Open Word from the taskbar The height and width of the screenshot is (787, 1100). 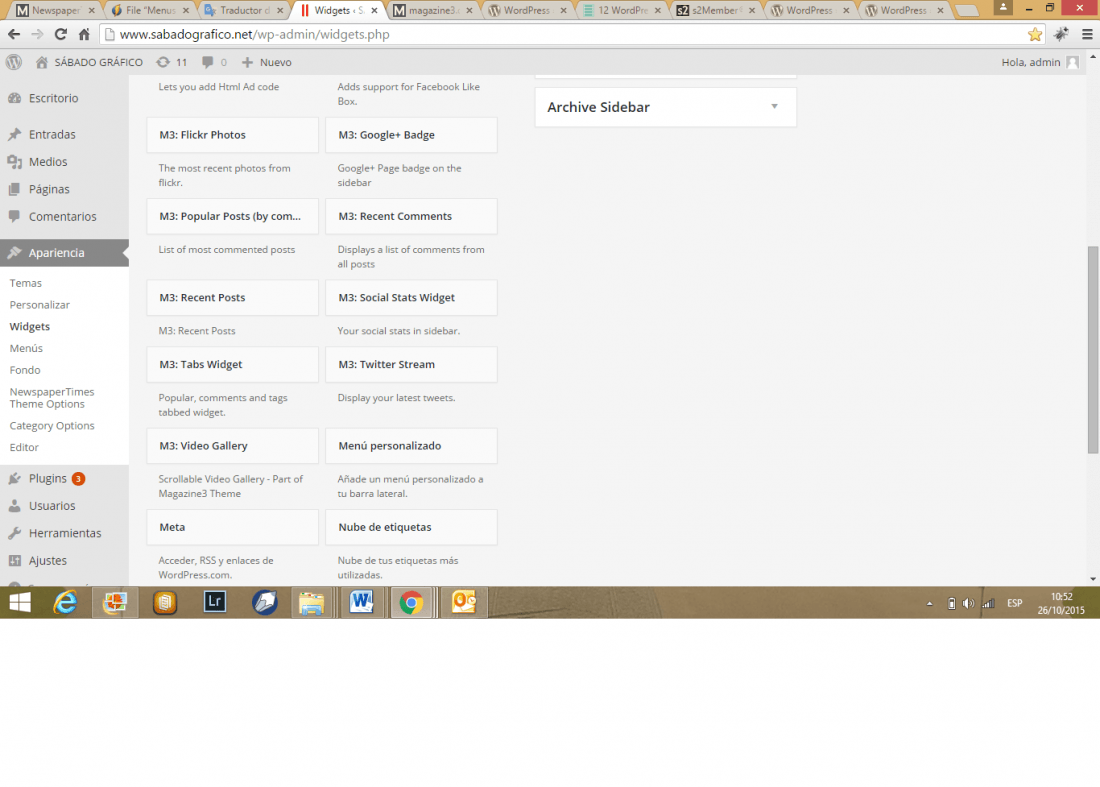click(x=361, y=602)
